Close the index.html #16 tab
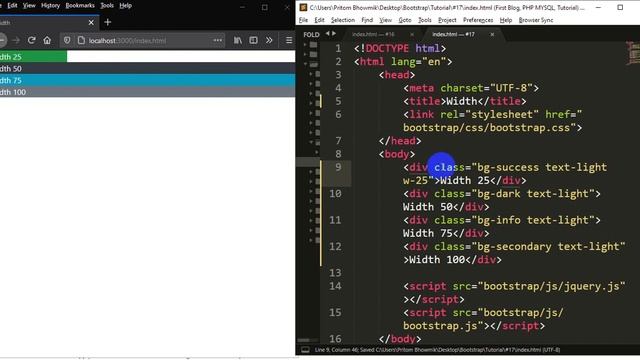640x360 pixels. click(x=412, y=35)
